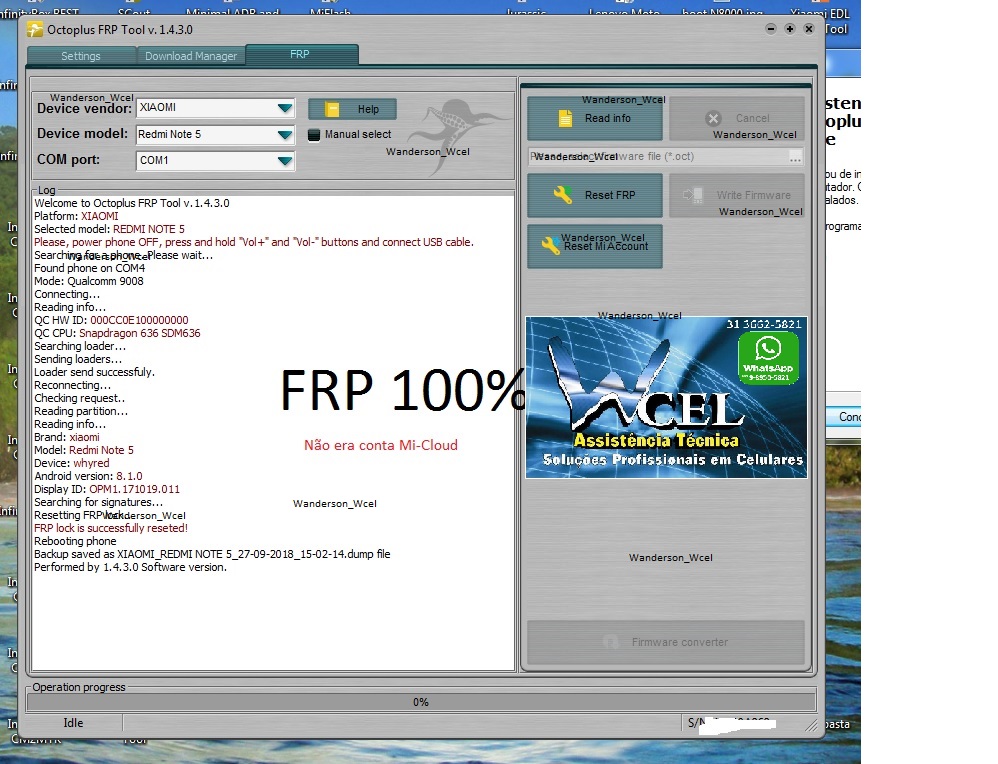
Task: Click the Read info button
Action: point(594,118)
